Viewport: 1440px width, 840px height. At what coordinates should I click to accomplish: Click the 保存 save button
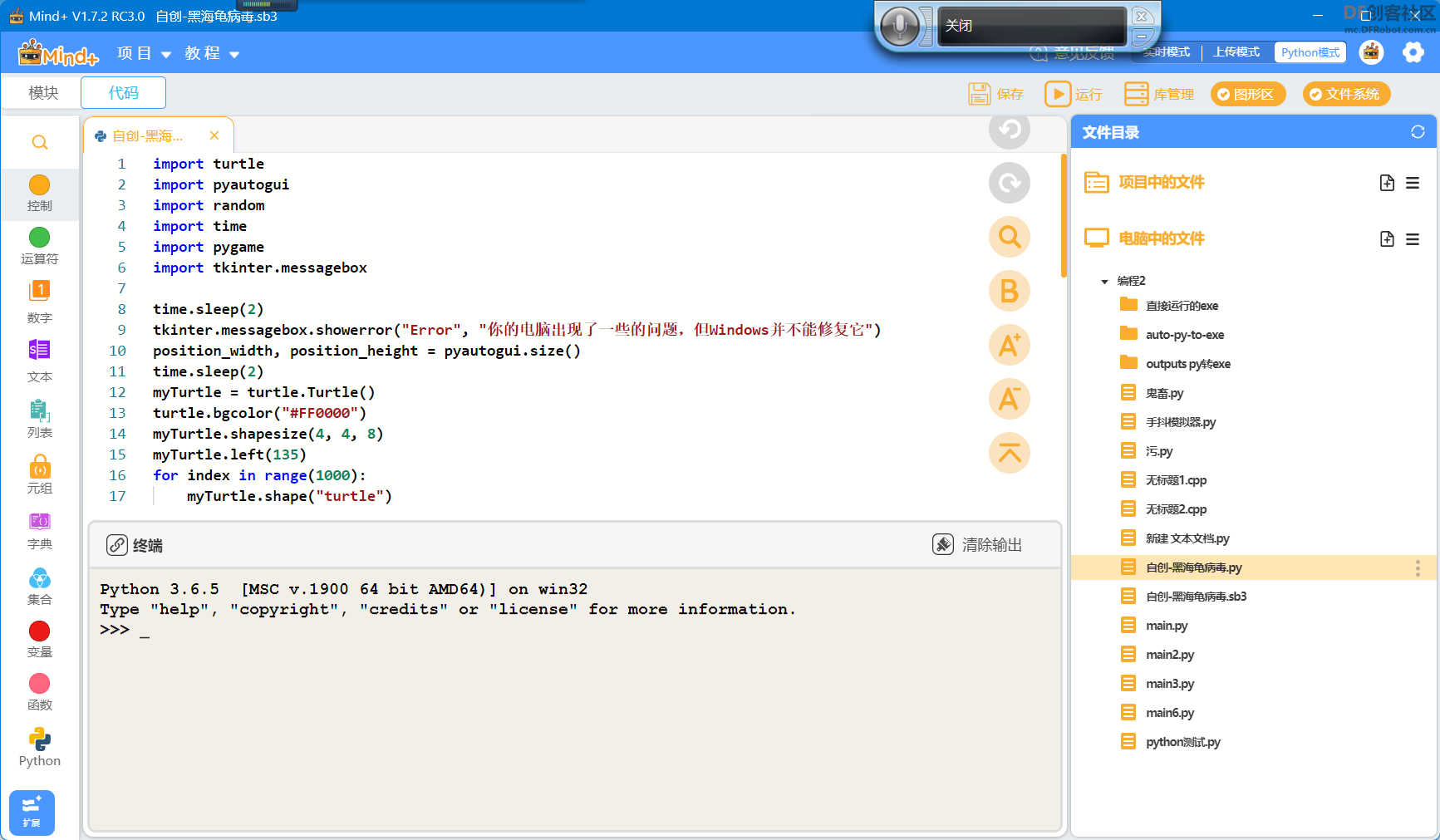click(x=996, y=94)
